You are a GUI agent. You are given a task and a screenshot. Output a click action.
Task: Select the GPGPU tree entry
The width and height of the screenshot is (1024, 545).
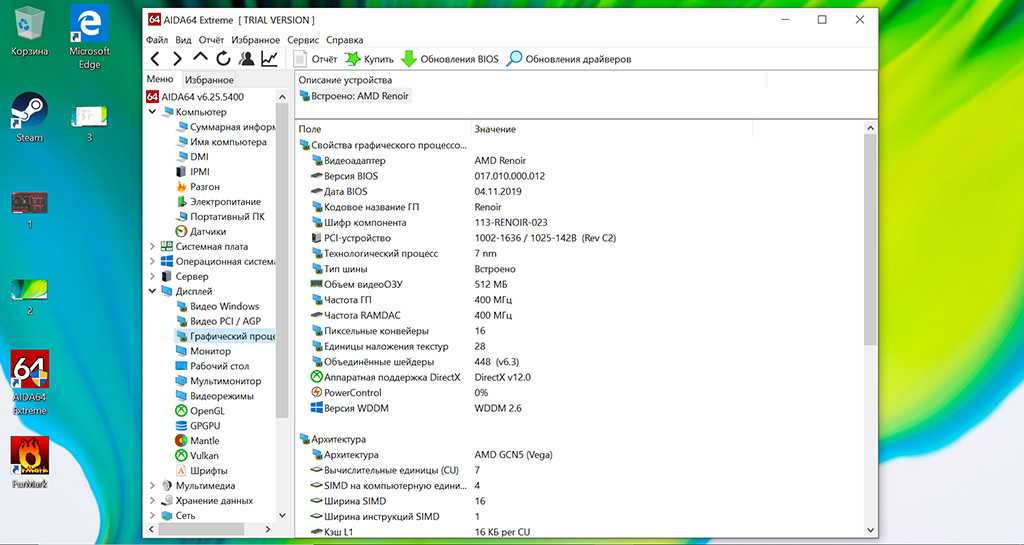205,426
